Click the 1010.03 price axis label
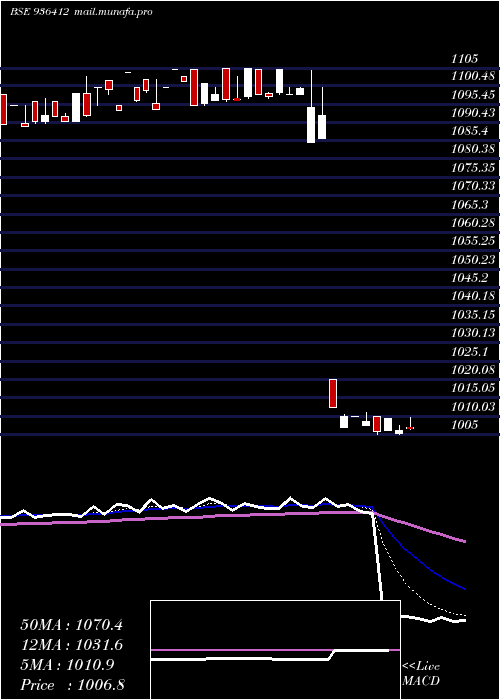500x700 pixels. (x=473, y=406)
